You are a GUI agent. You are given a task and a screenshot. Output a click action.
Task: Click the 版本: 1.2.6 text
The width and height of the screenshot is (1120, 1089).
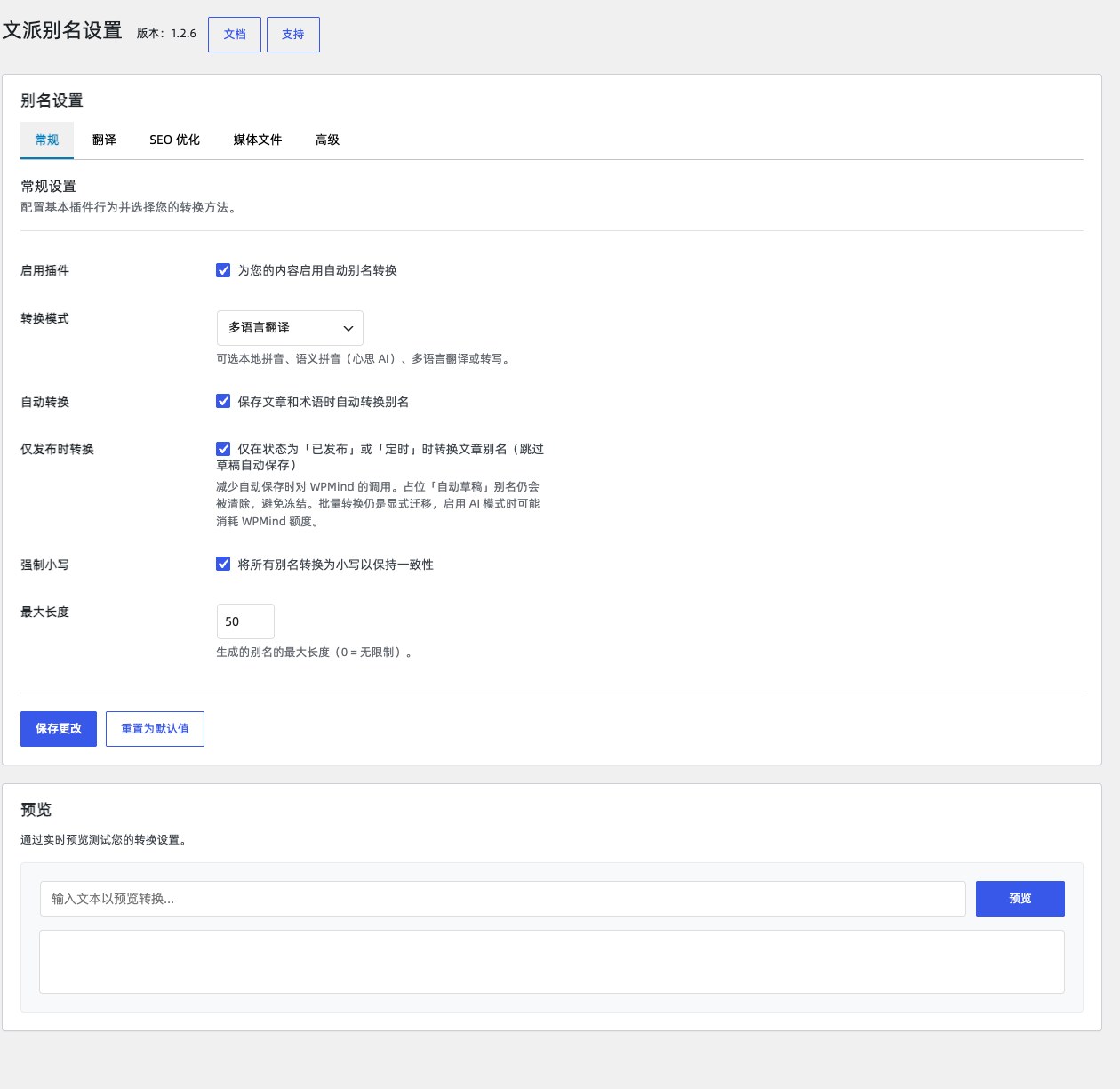166,34
